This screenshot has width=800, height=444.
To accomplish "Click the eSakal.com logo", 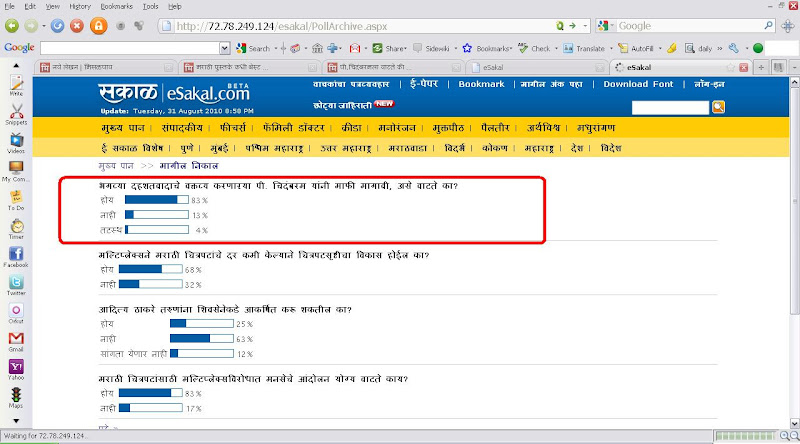I will (x=174, y=92).
